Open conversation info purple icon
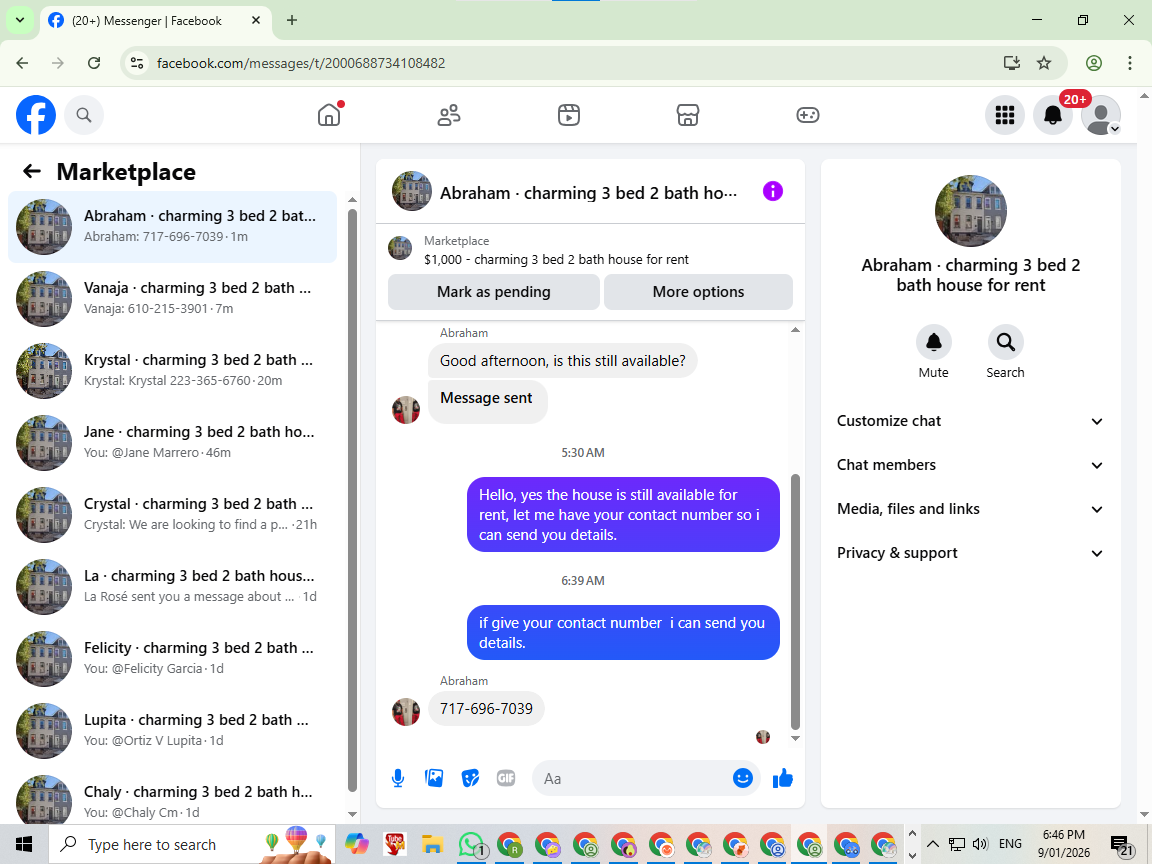The width and height of the screenshot is (1152, 864). (773, 191)
